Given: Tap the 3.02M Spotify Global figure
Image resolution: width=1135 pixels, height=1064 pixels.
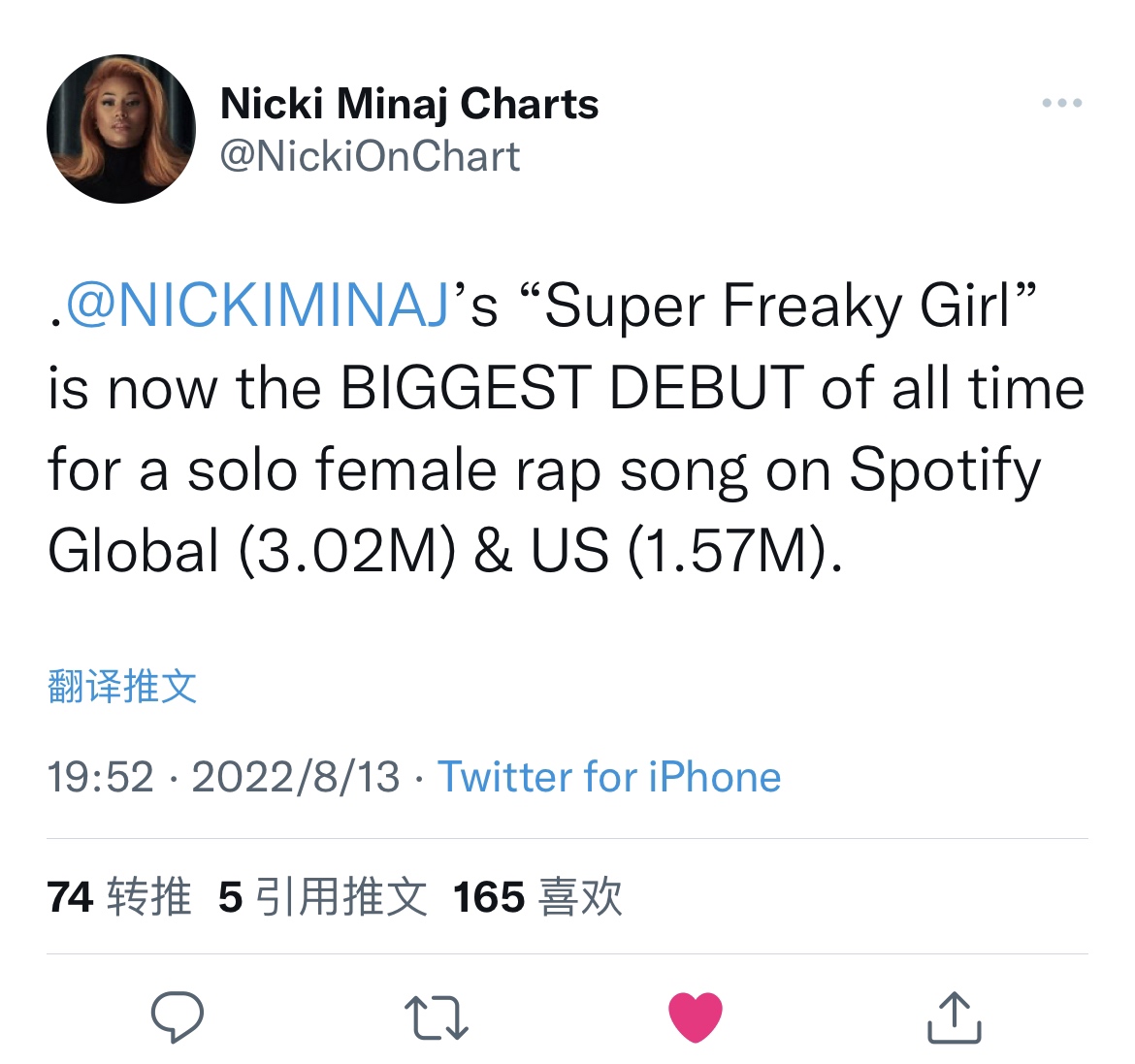Looking at the screenshot, I should 347,551.
